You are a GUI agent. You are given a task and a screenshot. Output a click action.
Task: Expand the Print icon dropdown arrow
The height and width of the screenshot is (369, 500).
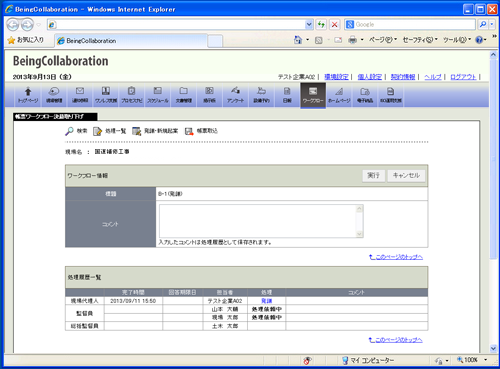362,40
